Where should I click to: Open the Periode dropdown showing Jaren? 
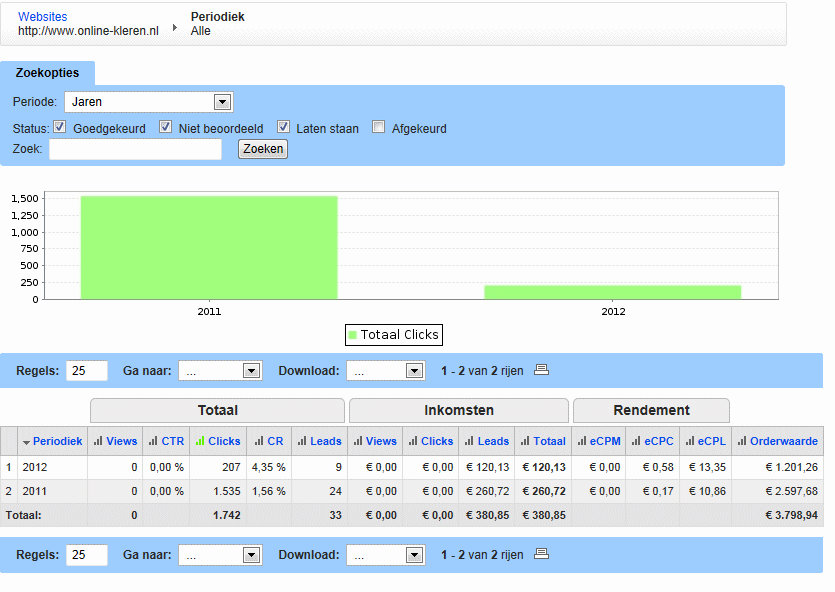pos(149,102)
